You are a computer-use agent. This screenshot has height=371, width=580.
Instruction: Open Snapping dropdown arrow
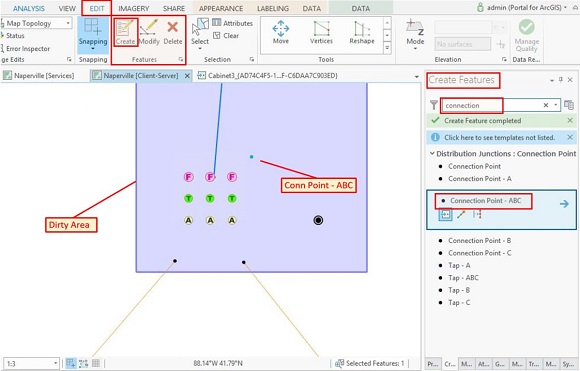pyautogui.click(x=93, y=48)
